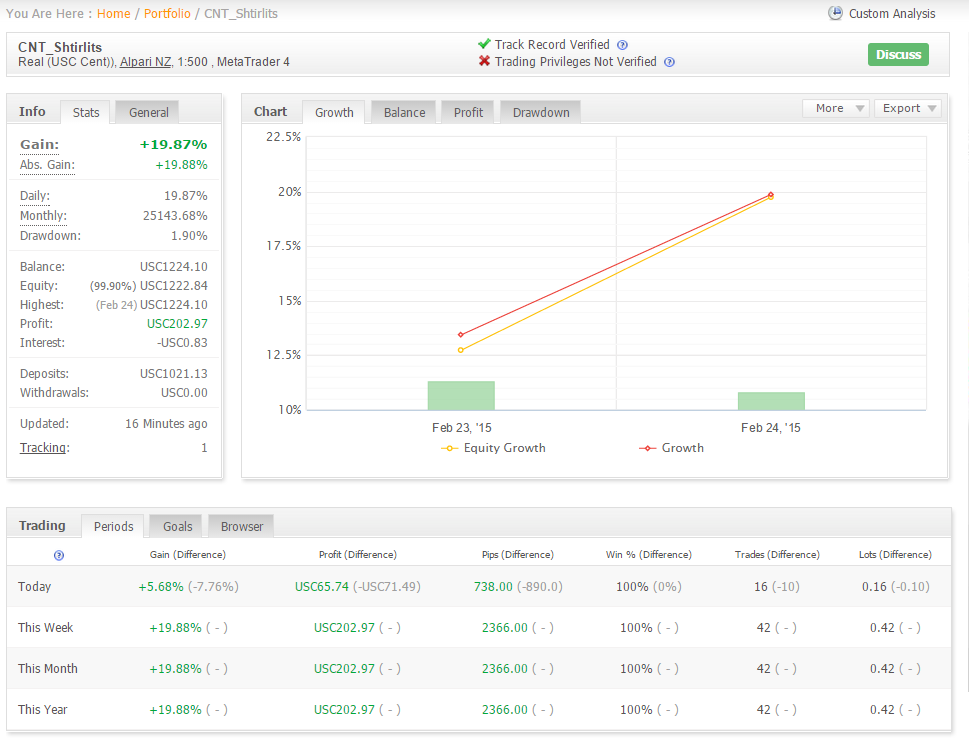Click the Equity value USC1222.84
Viewport: 969px width, 743px height.
pyautogui.click(x=174, y=286)
